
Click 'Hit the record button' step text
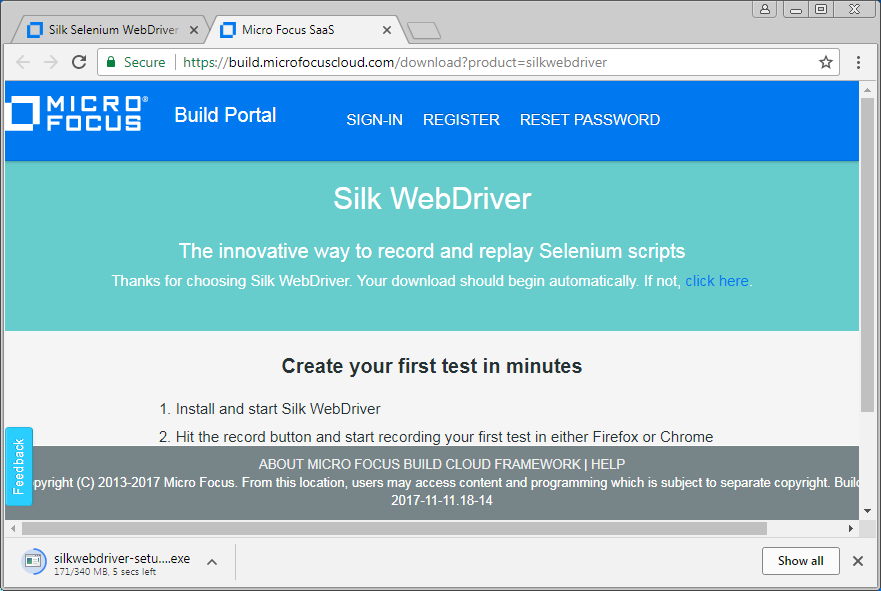pyautogui.click(x=444, y=437)
